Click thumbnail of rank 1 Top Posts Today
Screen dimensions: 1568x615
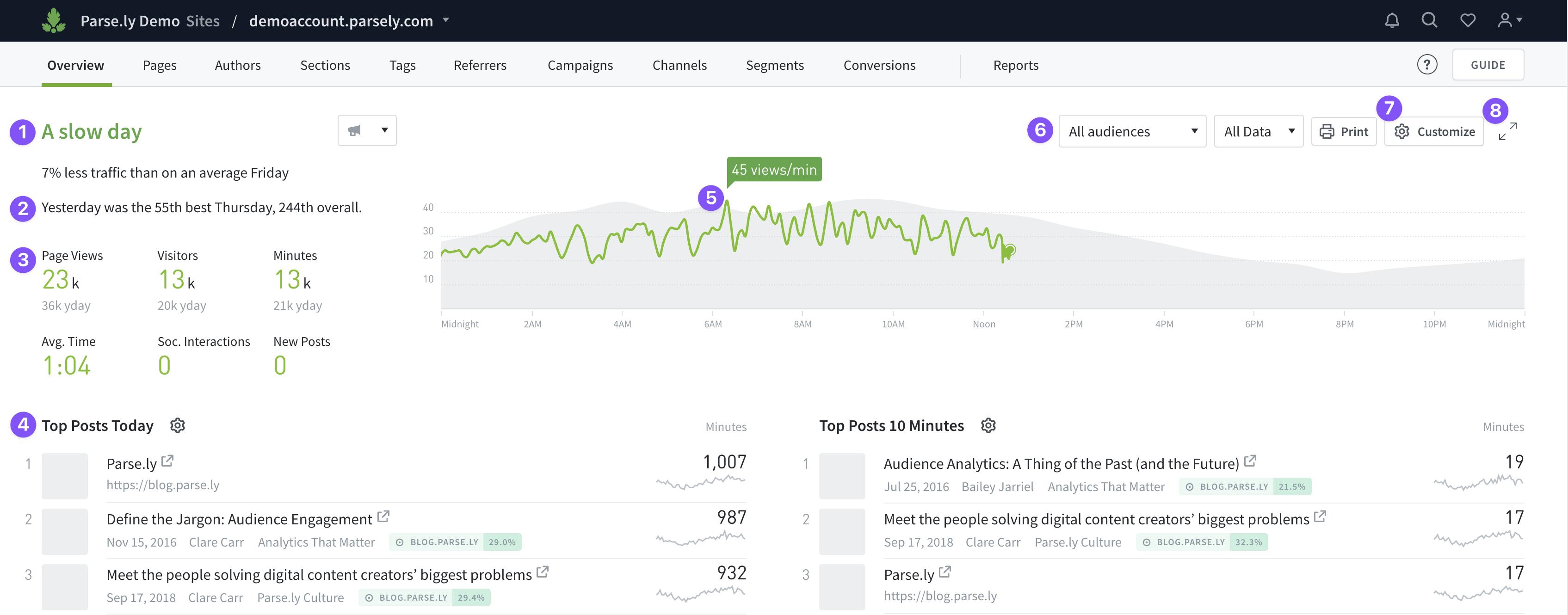[x=64, y=476]
